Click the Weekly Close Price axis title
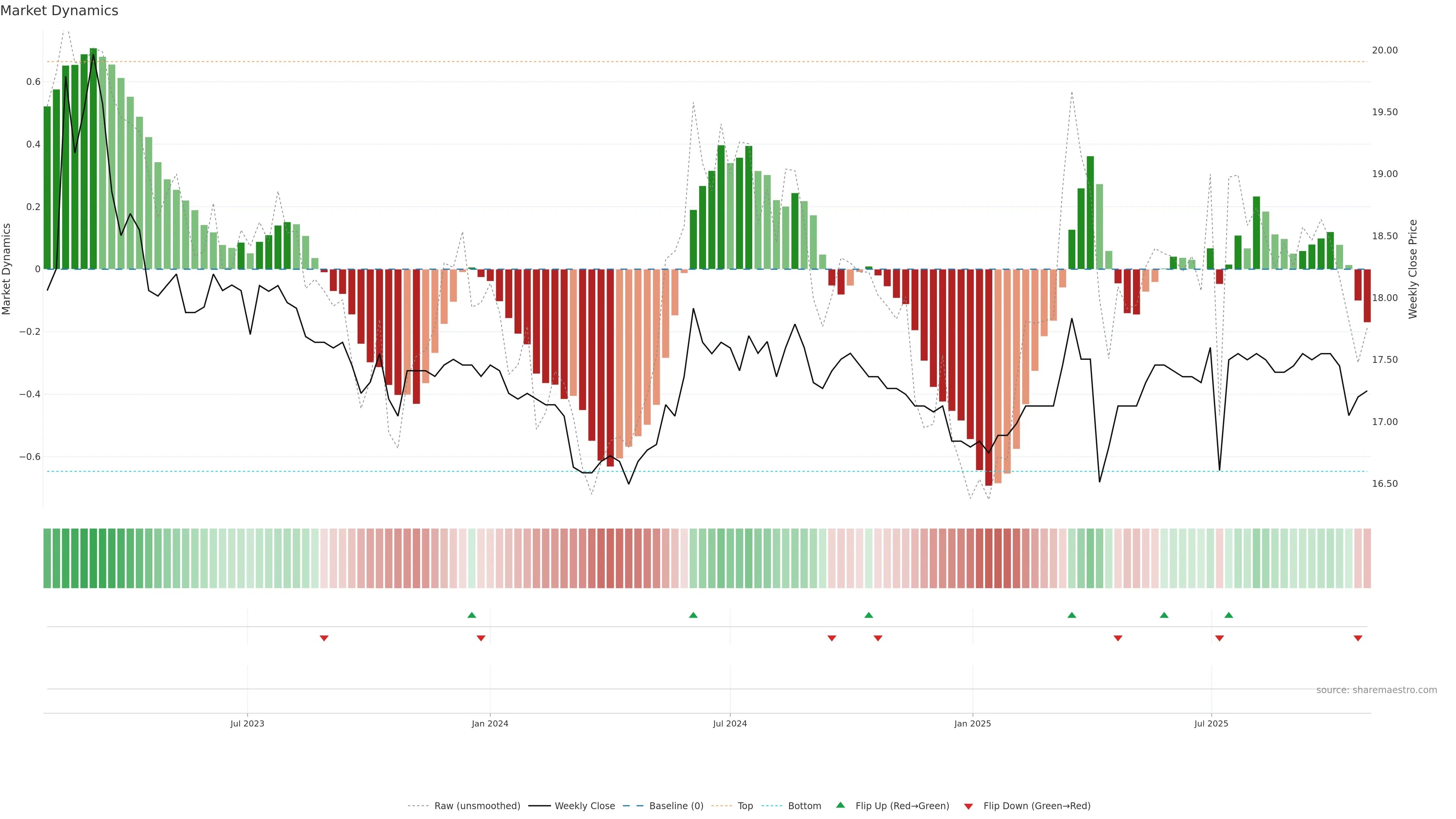1456x819 pixels. point(1413,269)
